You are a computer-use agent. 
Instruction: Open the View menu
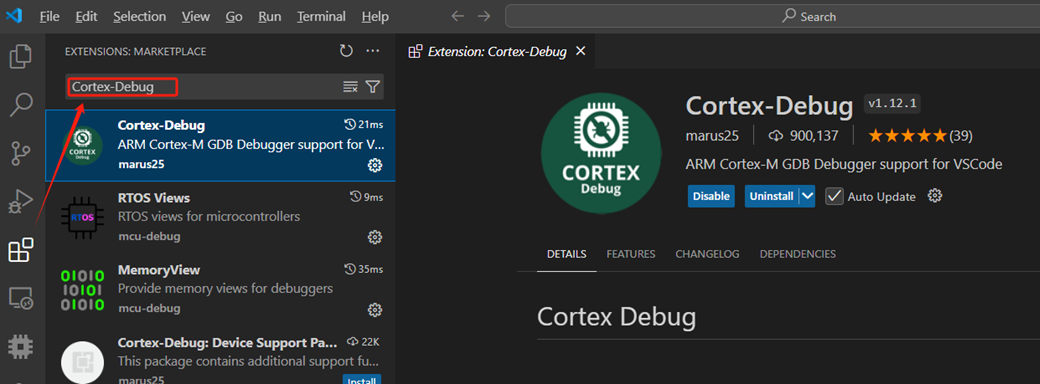pos(196,17)
